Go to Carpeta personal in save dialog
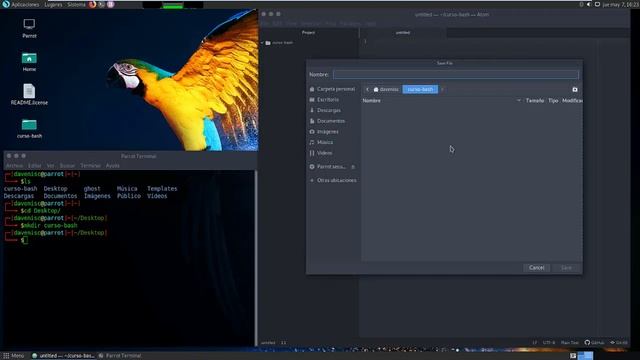 [332, 89]
